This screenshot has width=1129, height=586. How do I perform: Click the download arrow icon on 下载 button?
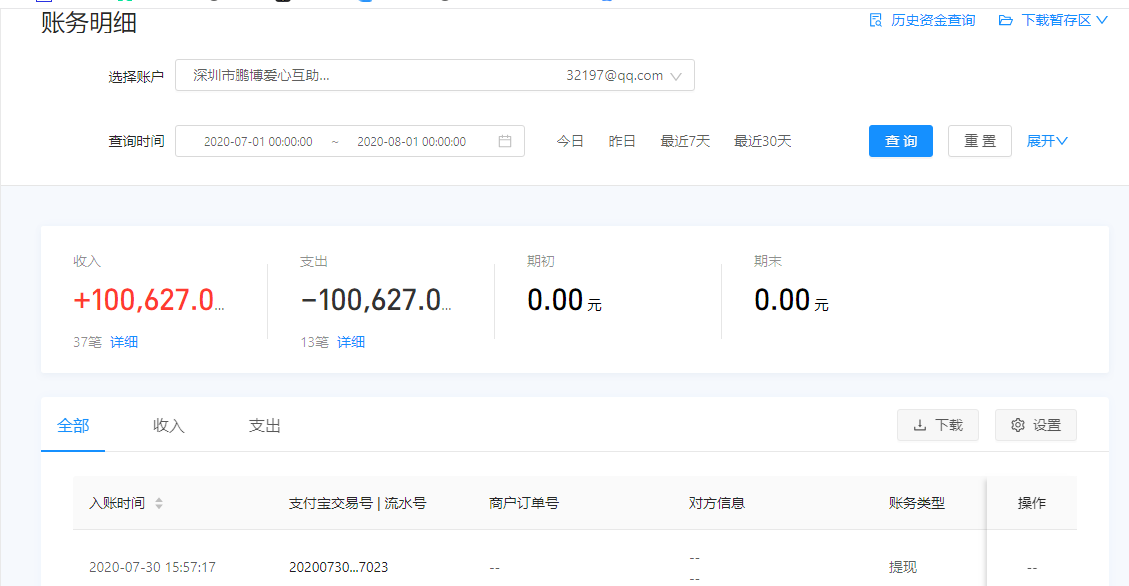(920, 425)
